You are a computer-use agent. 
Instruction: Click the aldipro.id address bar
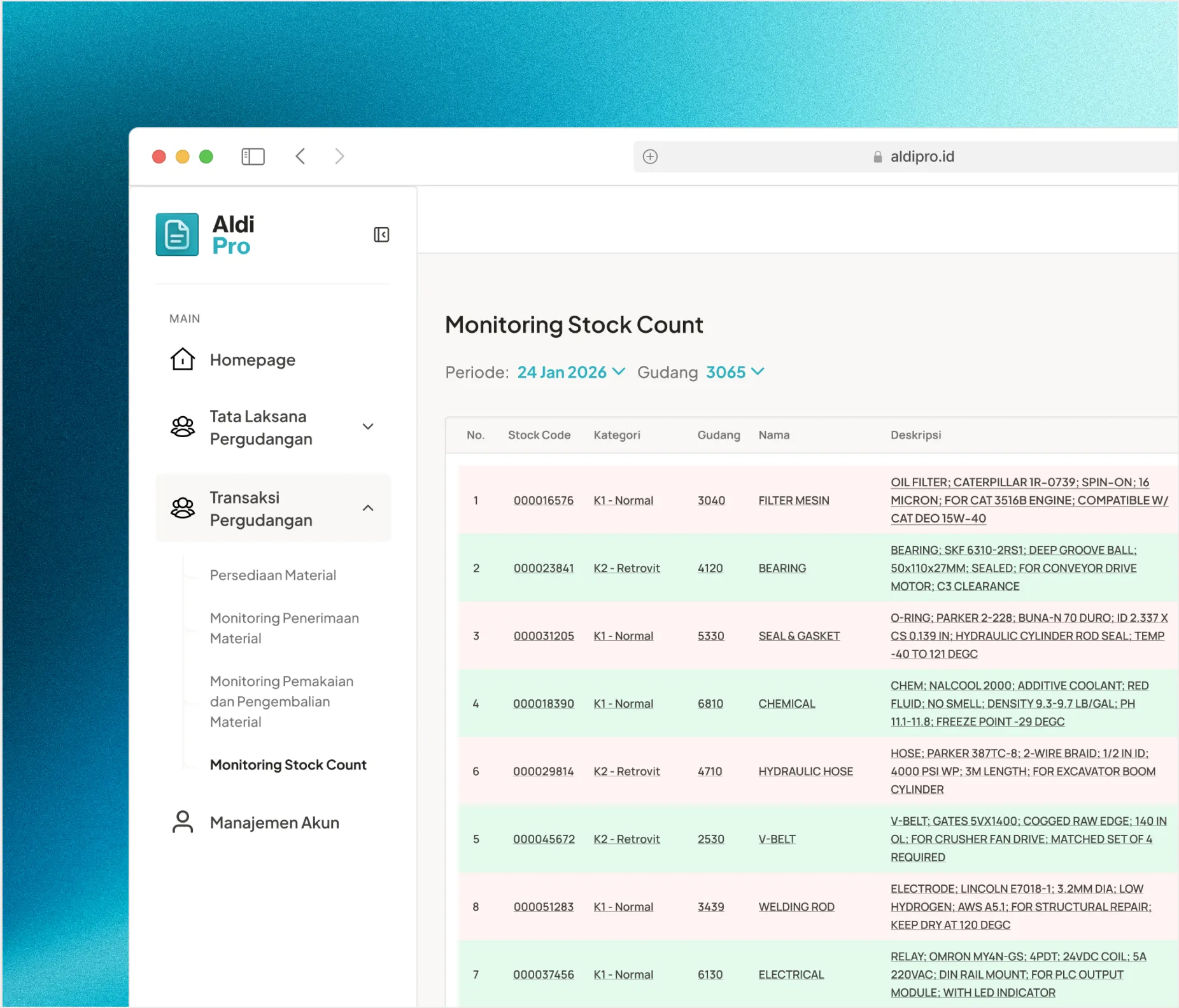tap(906, 157)
